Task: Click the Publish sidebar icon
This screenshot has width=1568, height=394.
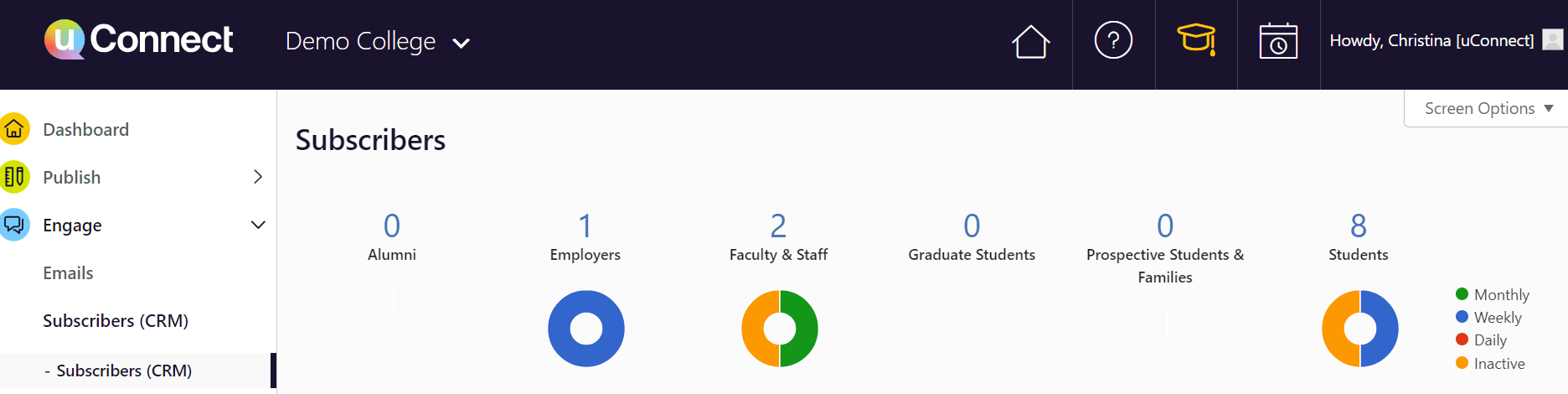Action: coord(14,177)
